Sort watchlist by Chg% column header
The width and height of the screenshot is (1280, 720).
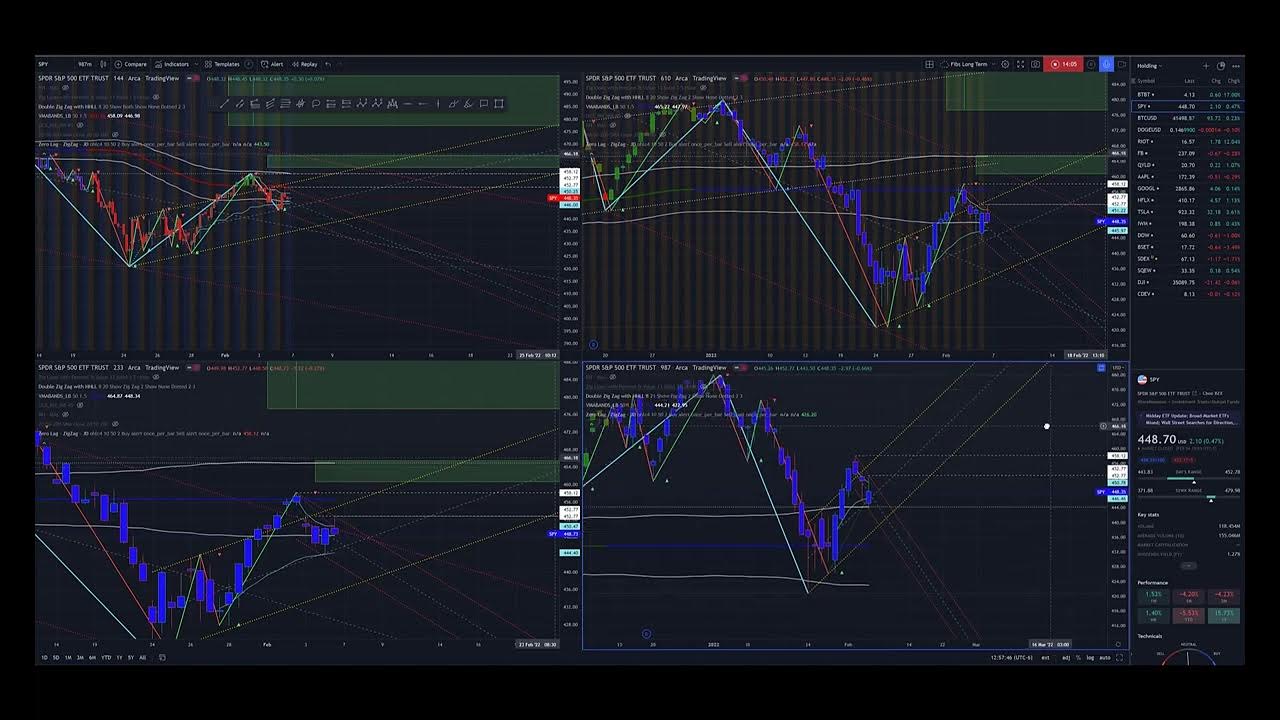[x=1234, y=81]
